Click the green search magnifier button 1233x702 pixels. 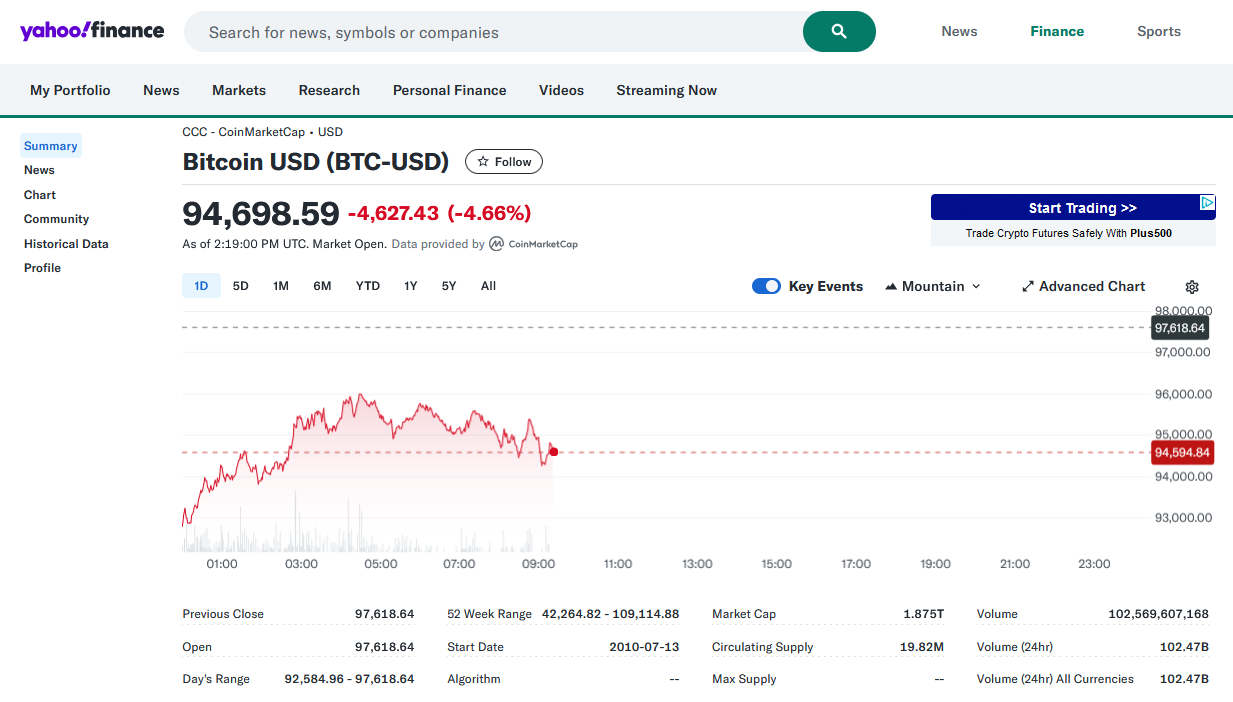click(x=839, y=32)
